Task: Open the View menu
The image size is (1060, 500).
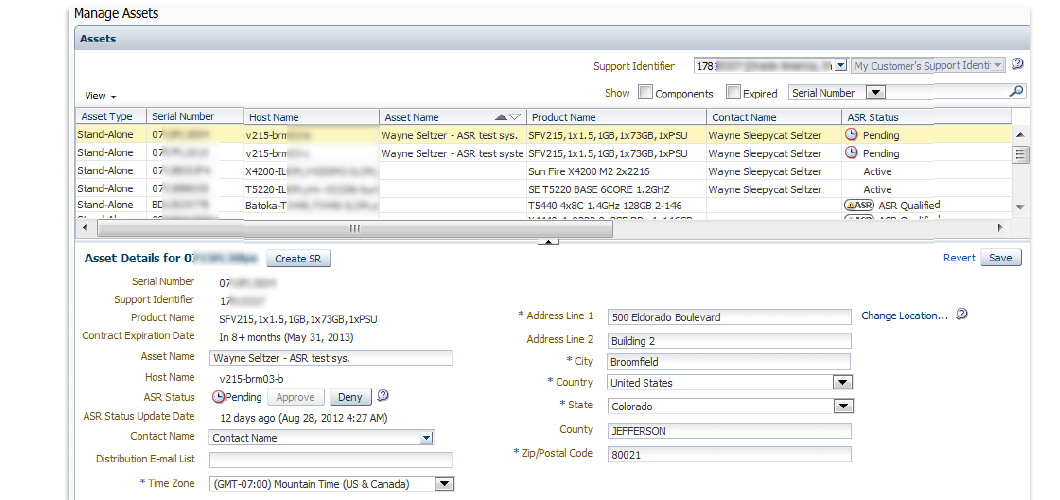Action: pos(100,96)
